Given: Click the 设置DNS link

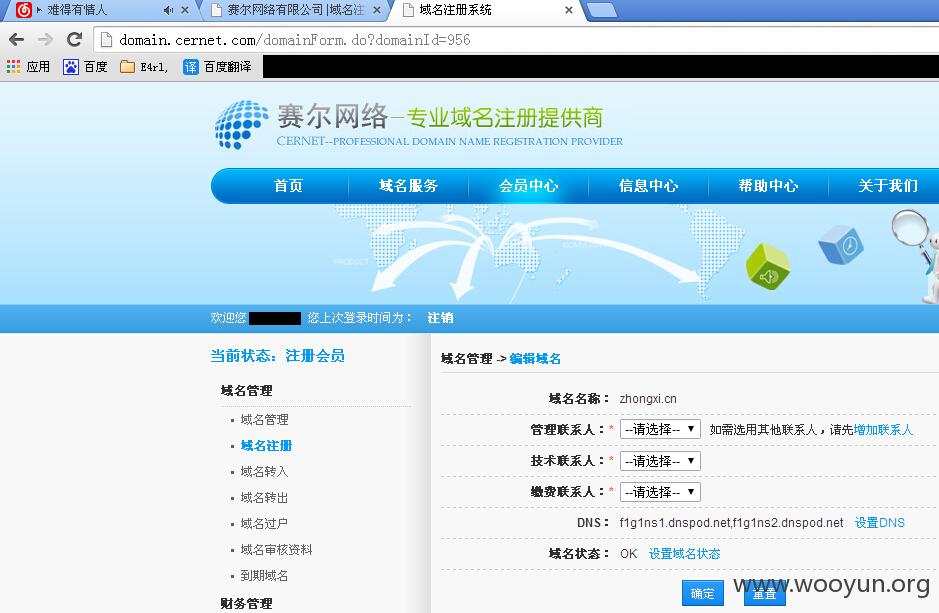Looking at the screenshot, I should coord(880,523).
